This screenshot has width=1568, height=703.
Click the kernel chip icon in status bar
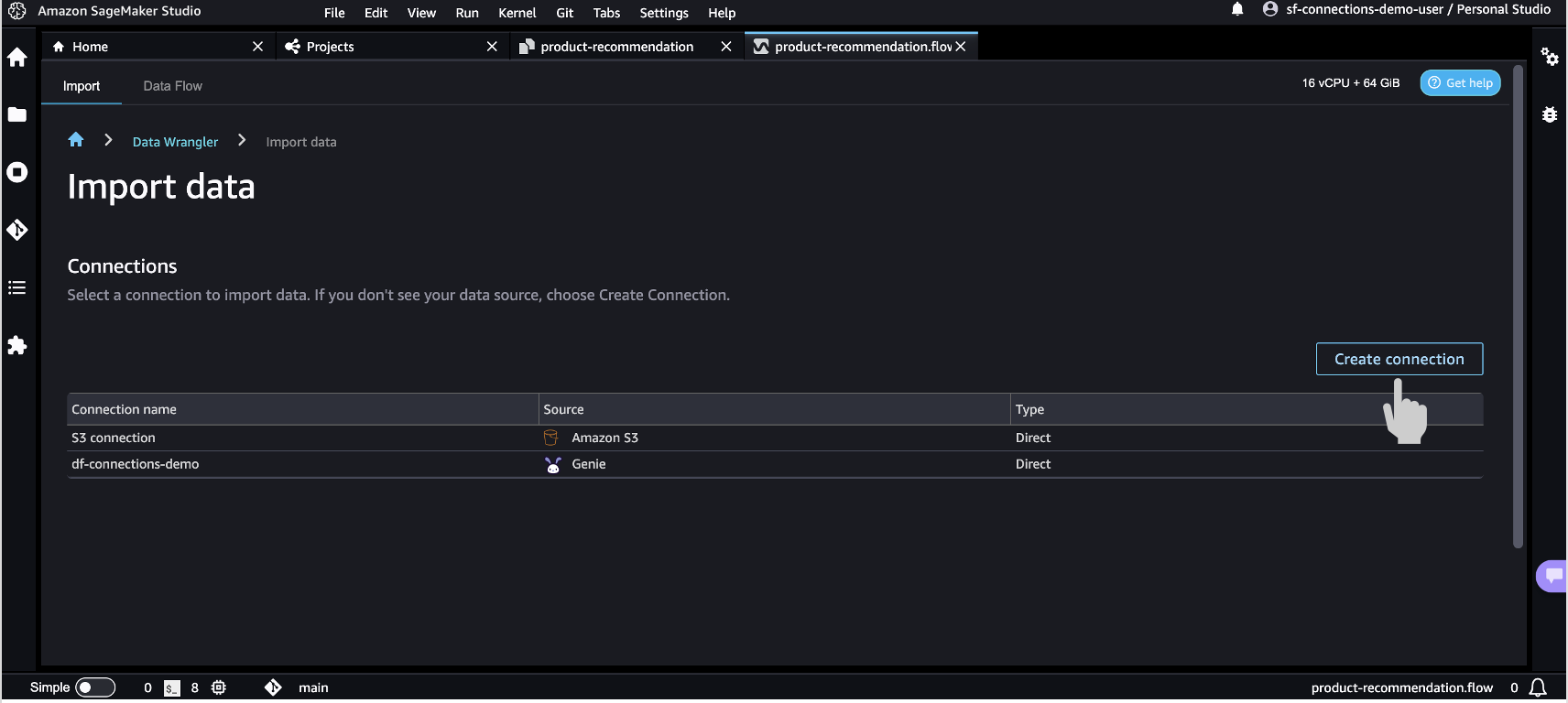[219, 687]
